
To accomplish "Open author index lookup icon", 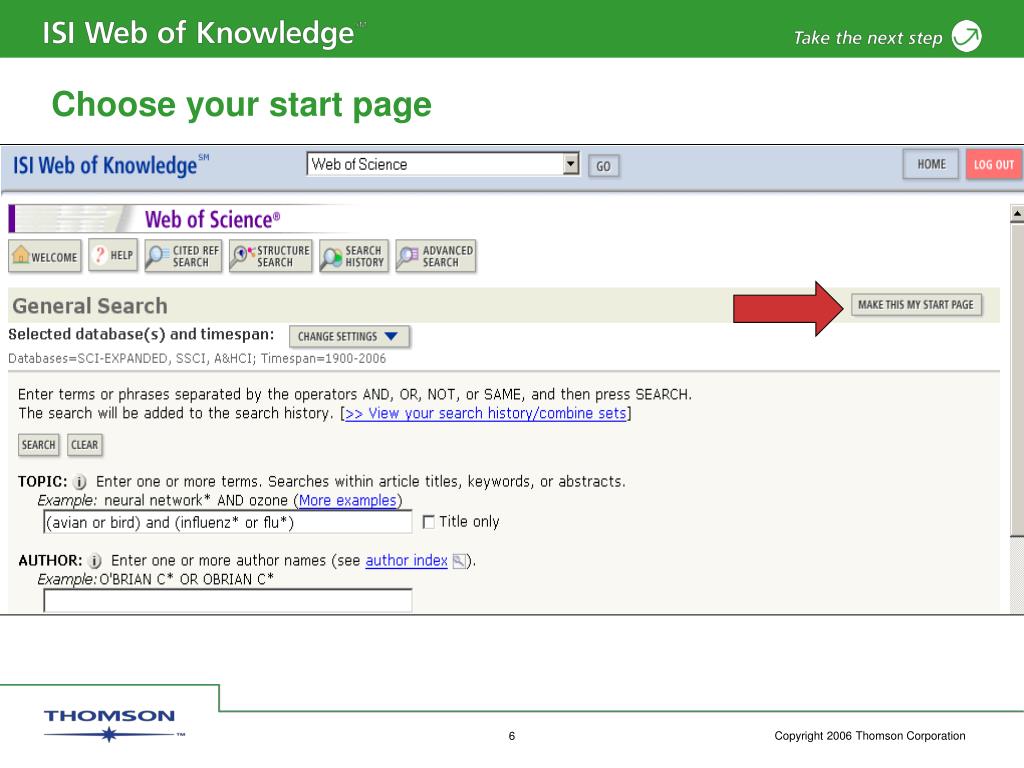I will (459, 561).
